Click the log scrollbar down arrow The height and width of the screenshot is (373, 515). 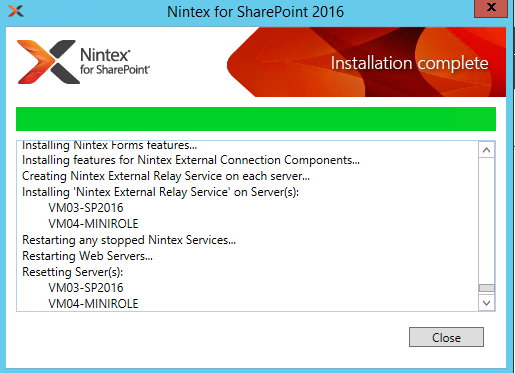click(x=486, y=303)
